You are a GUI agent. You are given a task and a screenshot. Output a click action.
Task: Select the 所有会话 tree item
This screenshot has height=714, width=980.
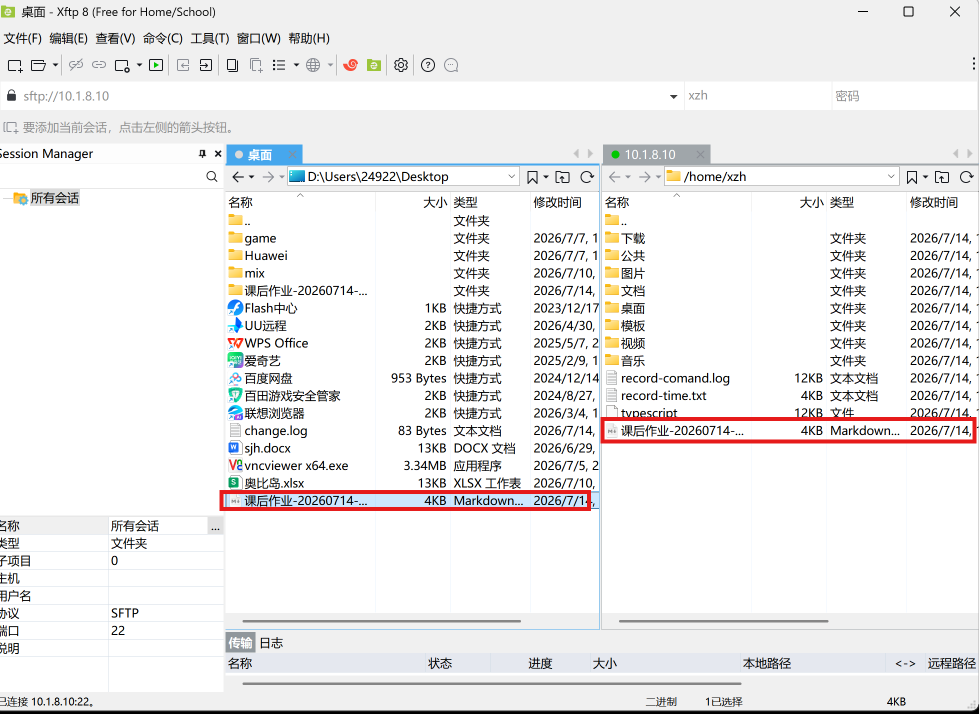[54, 198]
